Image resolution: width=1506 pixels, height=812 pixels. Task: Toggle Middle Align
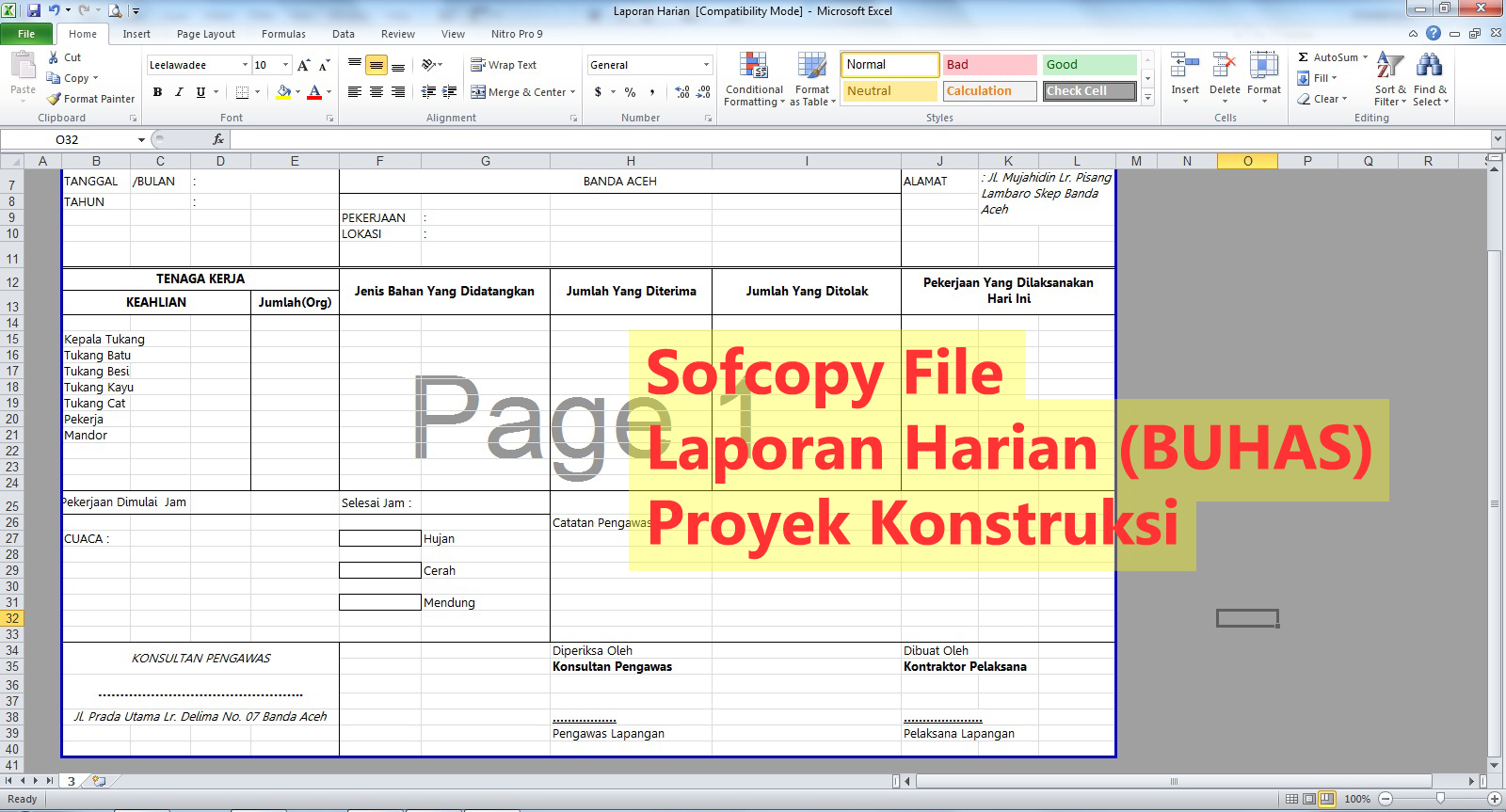[x=376, y=65]
